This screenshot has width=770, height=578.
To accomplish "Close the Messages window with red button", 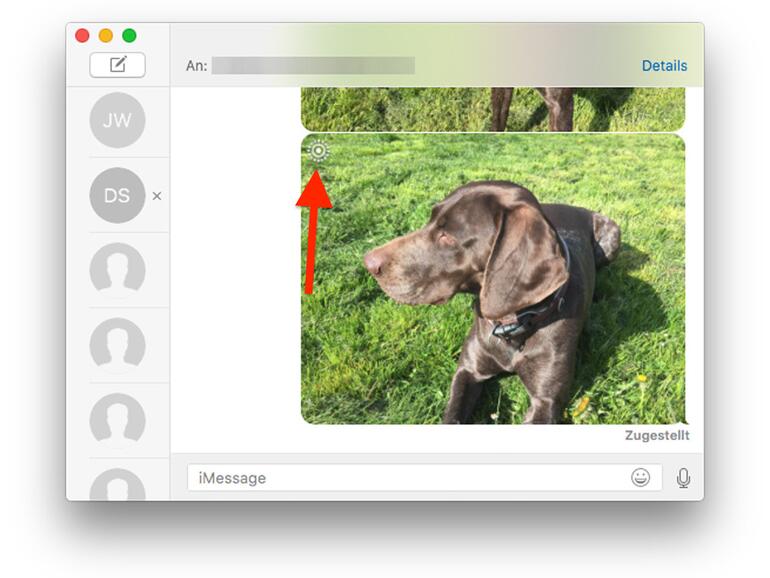I will [82, 35].
